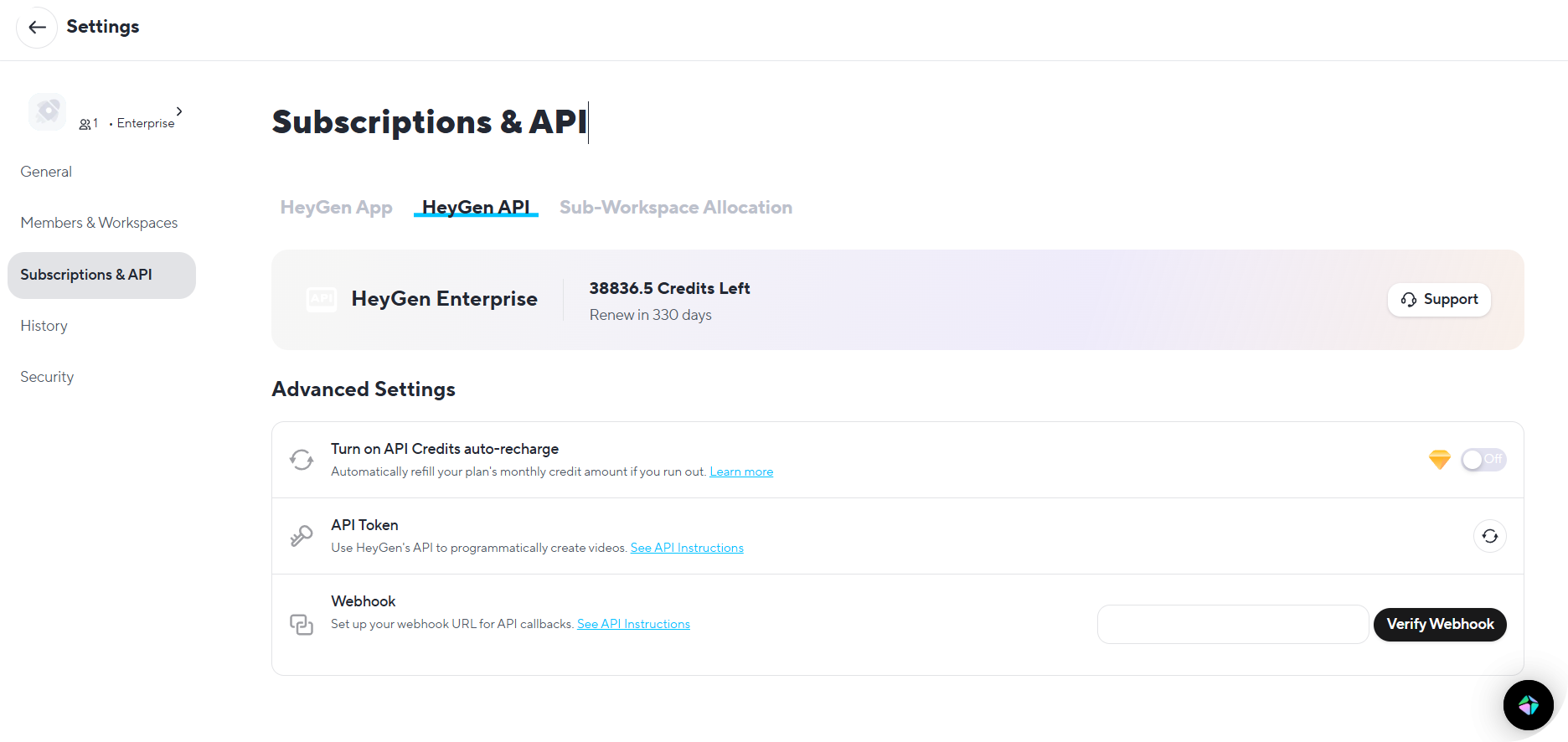Screen dimensions: 1568x742
Task: Switch to Sub-Workspace Allocation tab
Action: 675,208
